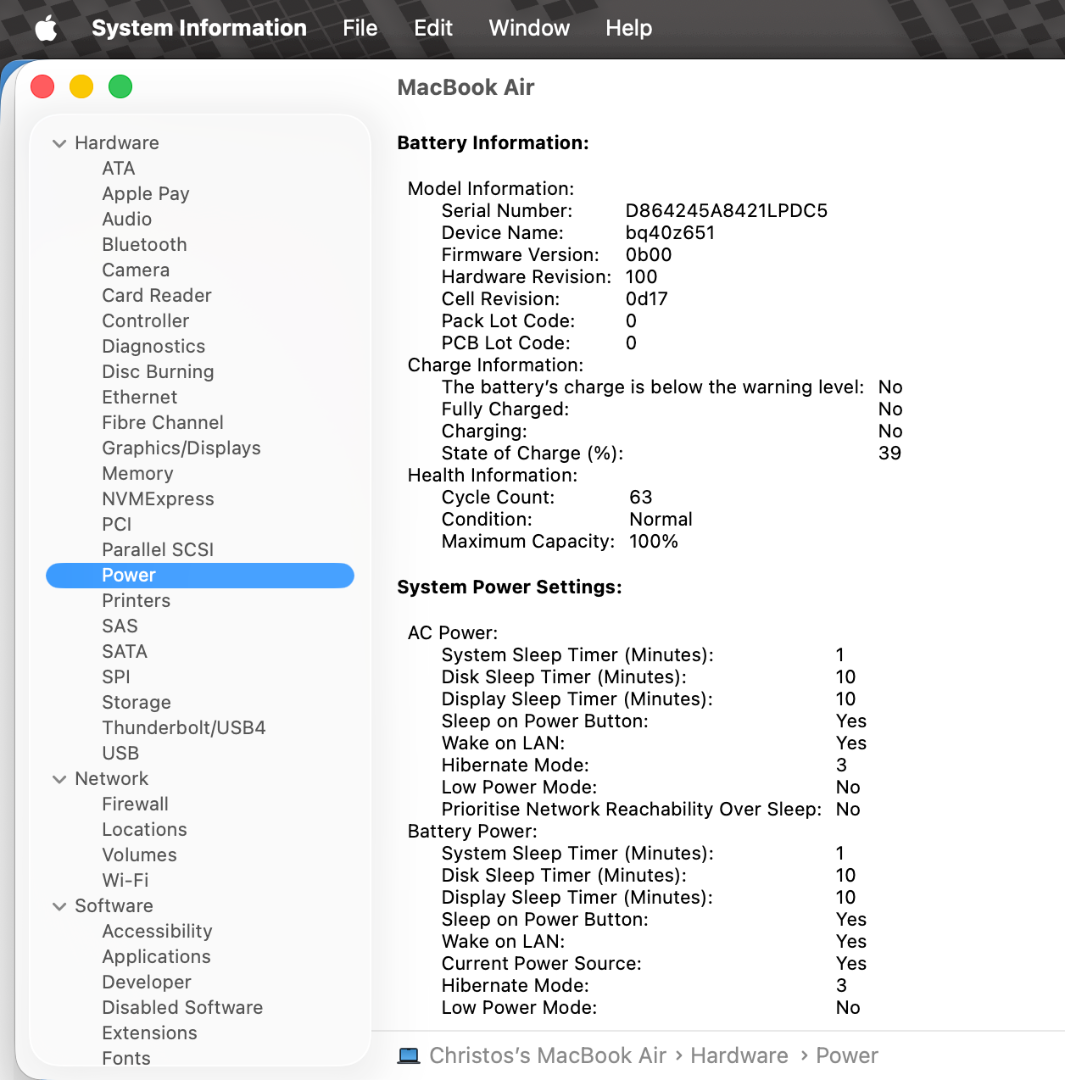This screenshot has height=1080, width=1065.
Task: Select Printers in the sidebar
Action: [136, 601]
